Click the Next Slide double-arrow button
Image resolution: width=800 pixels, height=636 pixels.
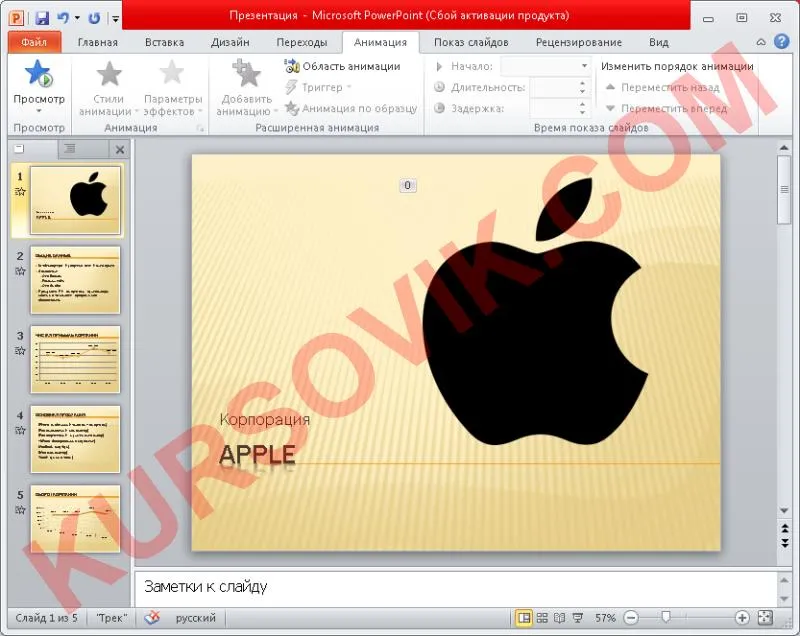point(785,542)
